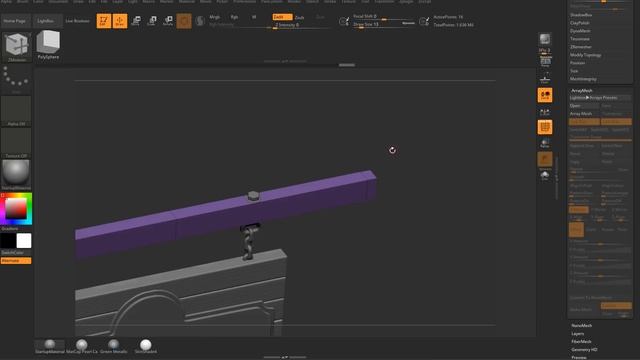Select the Rotate transform tool
The image size is (640, 360).
click(x=168, y=21)
